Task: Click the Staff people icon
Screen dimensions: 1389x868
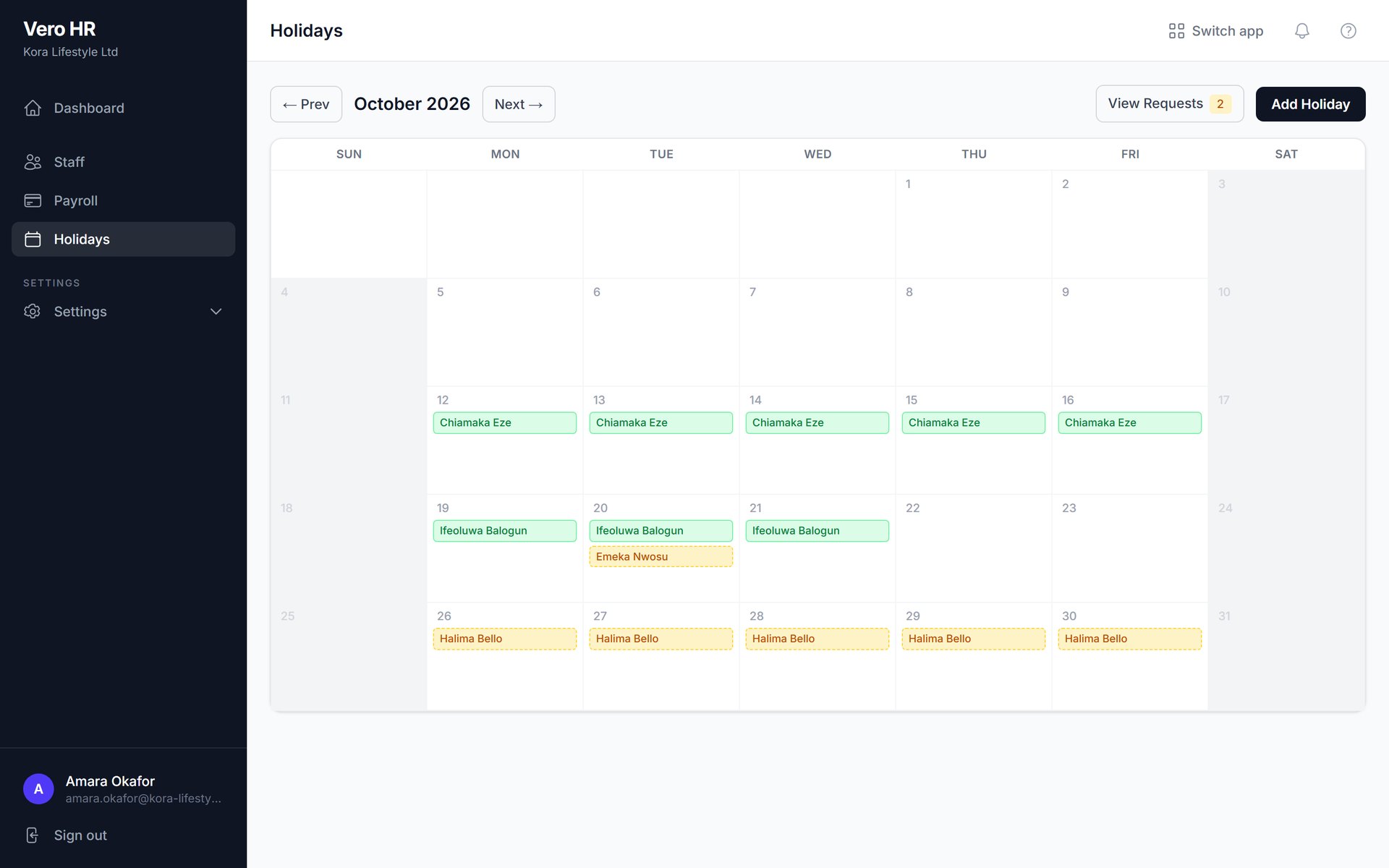Action: 33,162
